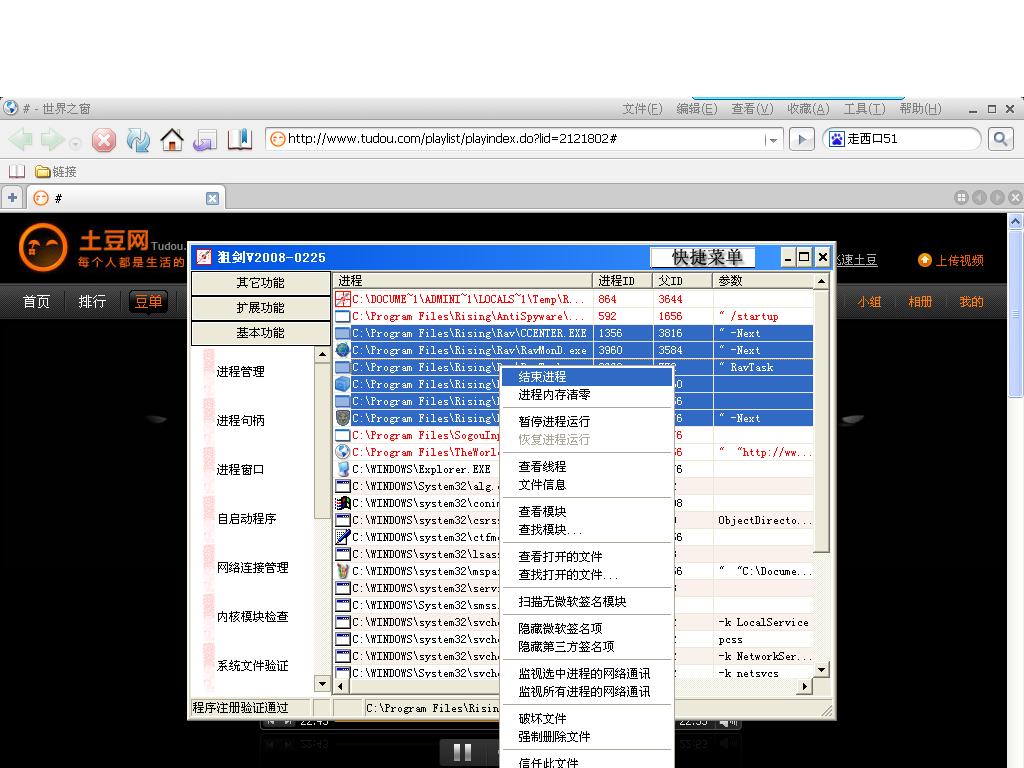Click the browser refresh icon

click(138, 140)
